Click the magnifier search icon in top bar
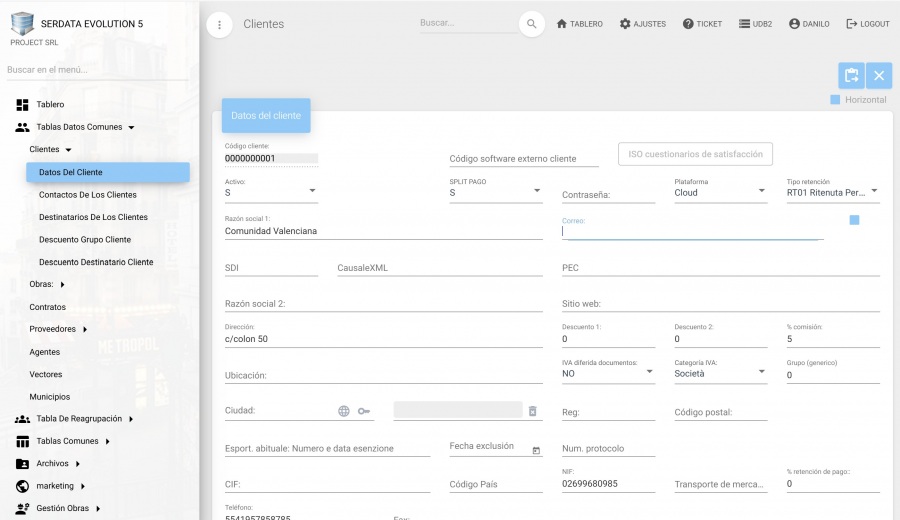This screenshot has width=900, height=520. click(532, 24)
